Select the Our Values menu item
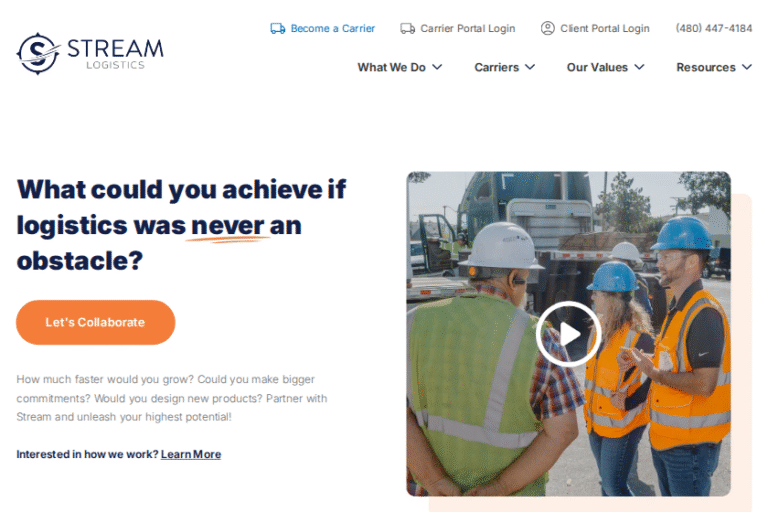This screenshot has height=512, width=768. [x=597, y=67]
